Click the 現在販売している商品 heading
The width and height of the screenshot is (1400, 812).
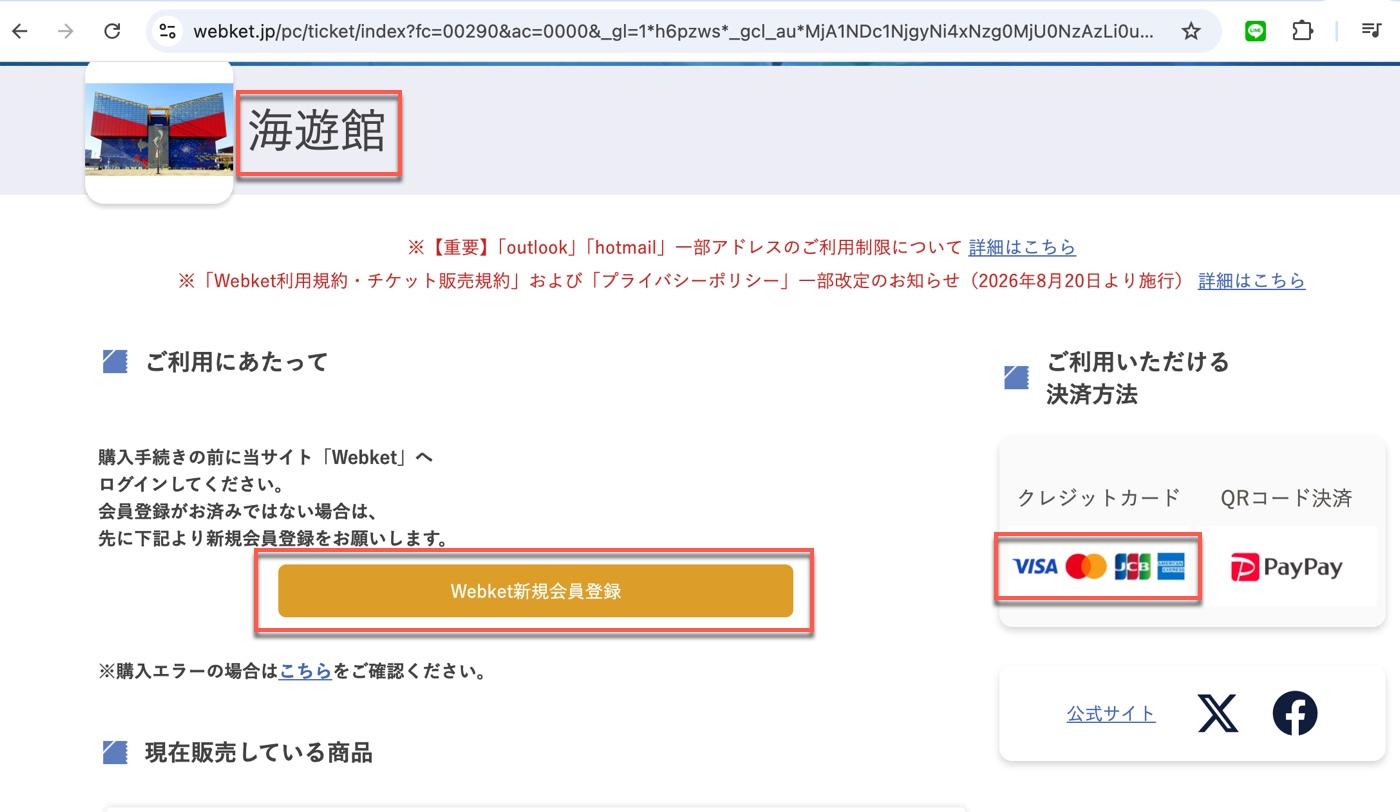pos(259,753)
